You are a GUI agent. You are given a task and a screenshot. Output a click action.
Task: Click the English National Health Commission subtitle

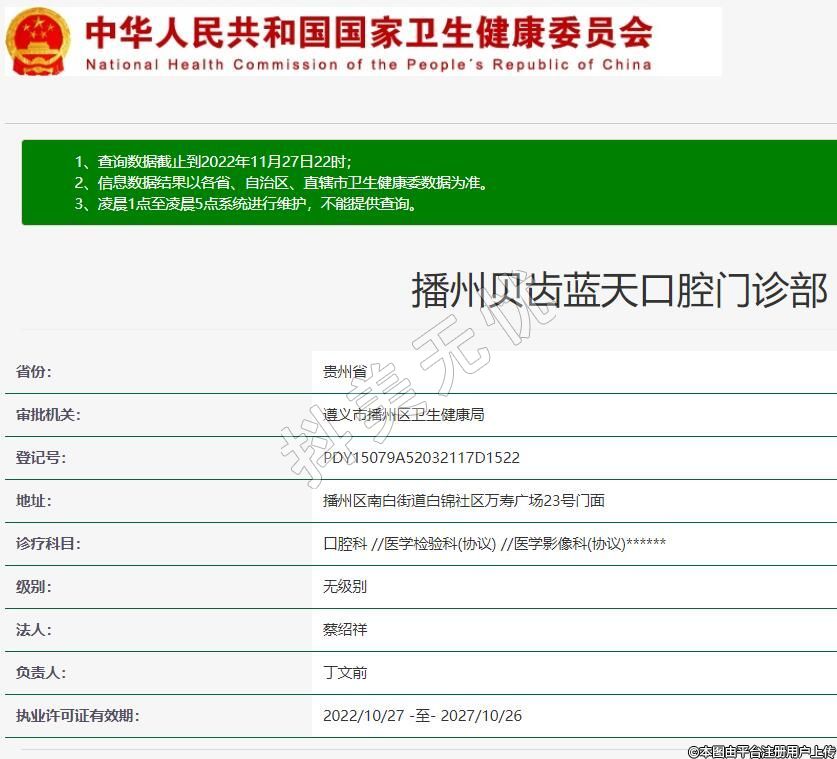368,65
